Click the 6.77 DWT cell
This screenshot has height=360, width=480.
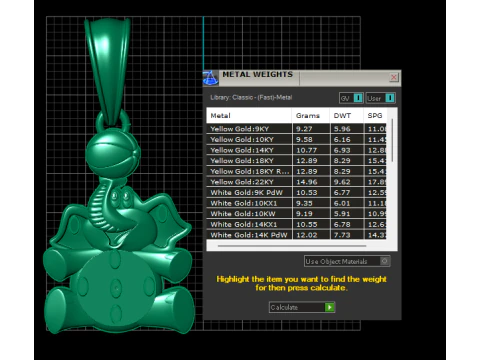tap(347, 193)
